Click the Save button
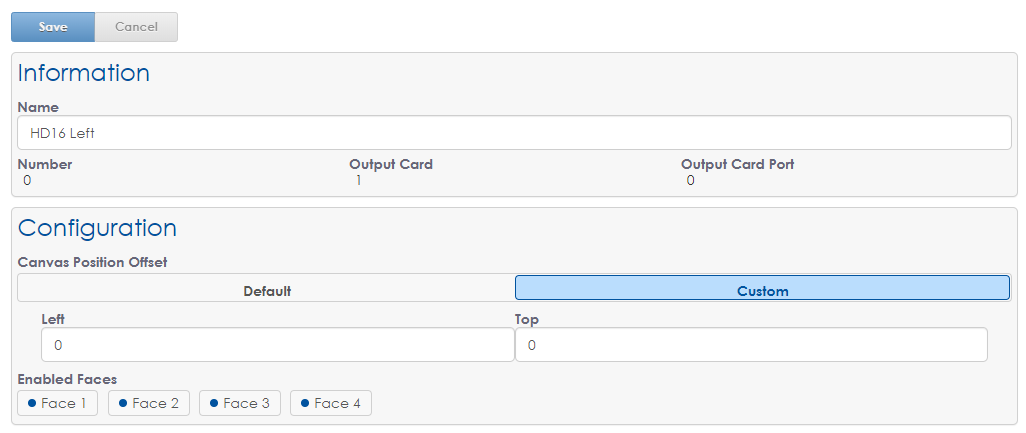Viewport: 1026px width, 433px height. [53, 27]
